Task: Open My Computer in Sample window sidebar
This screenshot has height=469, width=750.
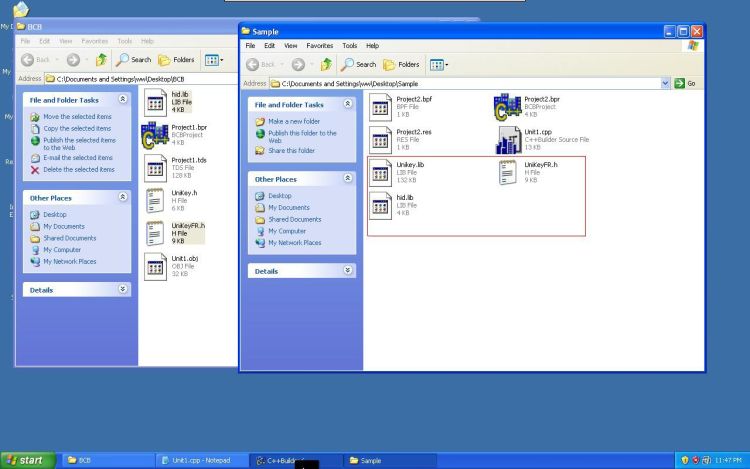Action: click(287, 231)
